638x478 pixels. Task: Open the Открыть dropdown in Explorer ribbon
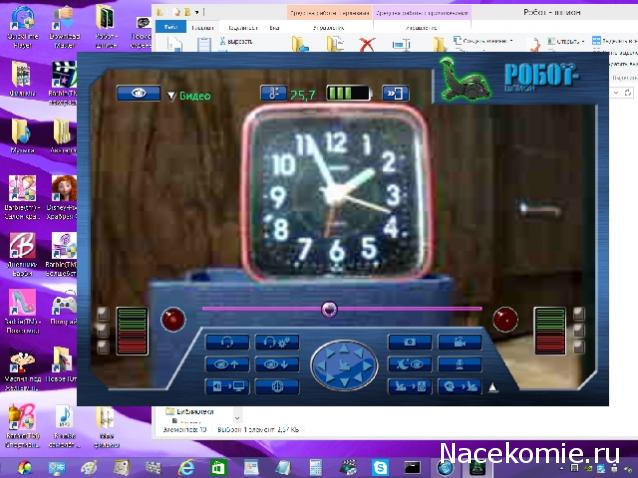click(x=565, y=41)
